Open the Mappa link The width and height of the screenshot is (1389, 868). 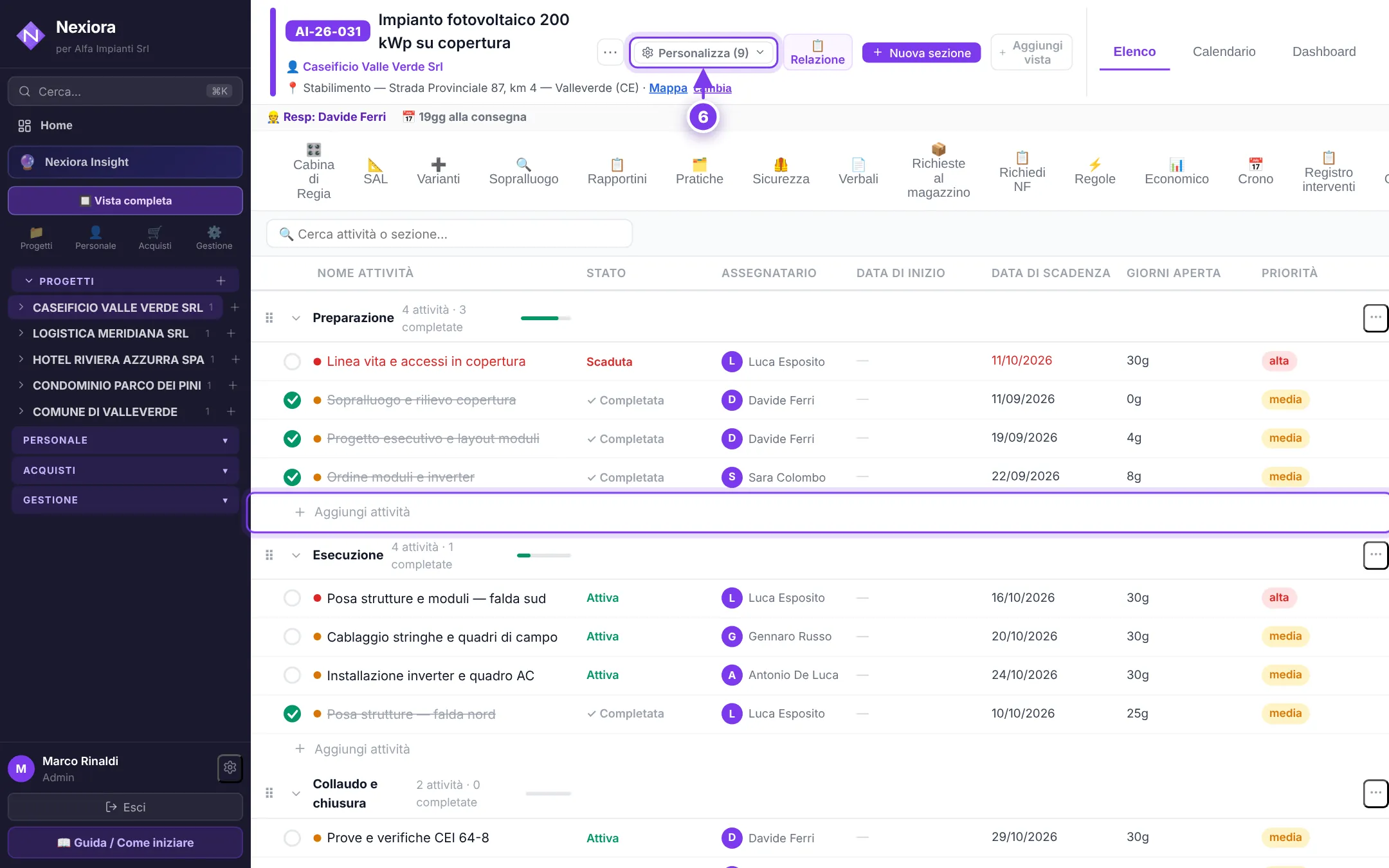668,88
